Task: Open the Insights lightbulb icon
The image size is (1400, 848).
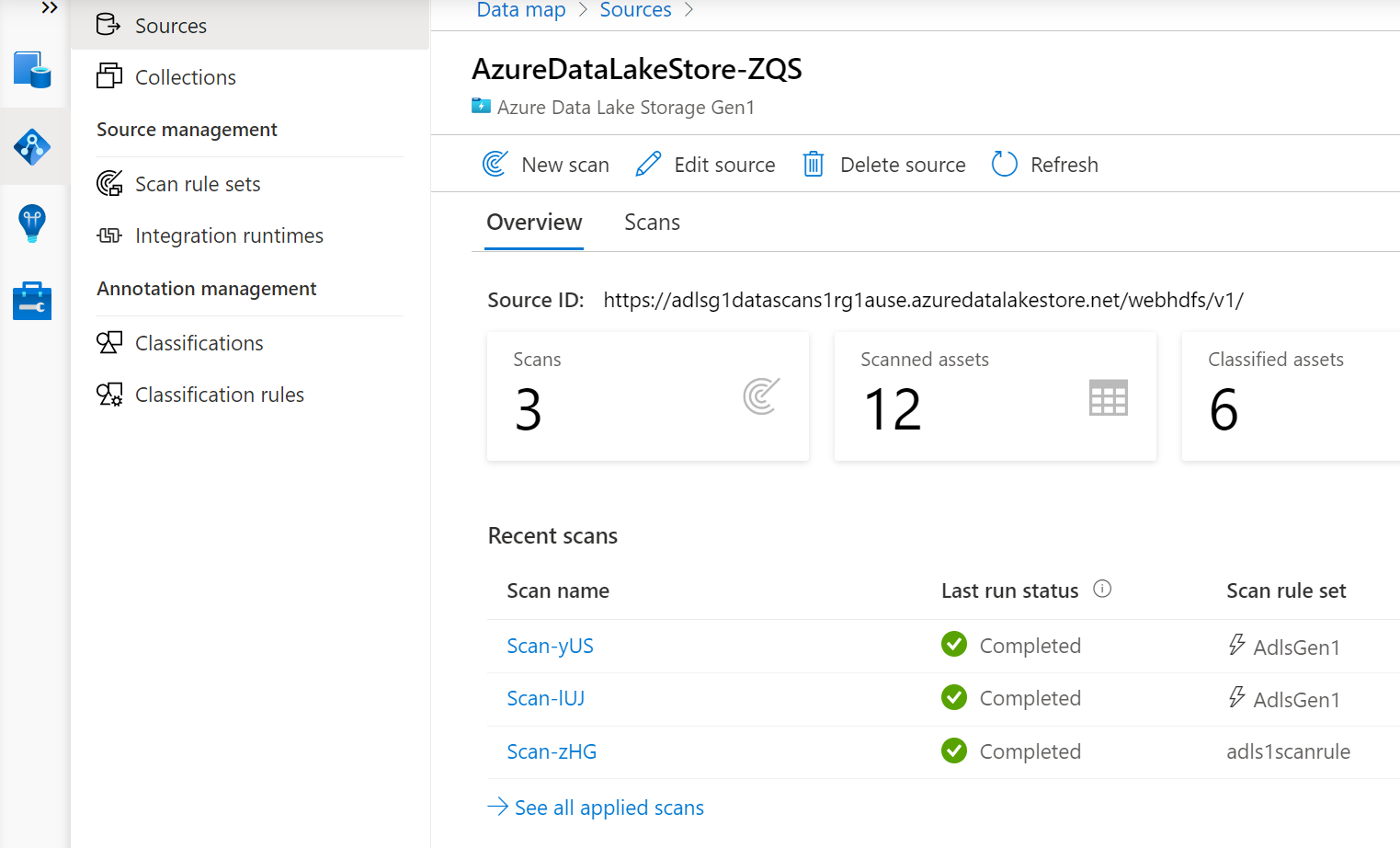Action: (x=32, y=223)
